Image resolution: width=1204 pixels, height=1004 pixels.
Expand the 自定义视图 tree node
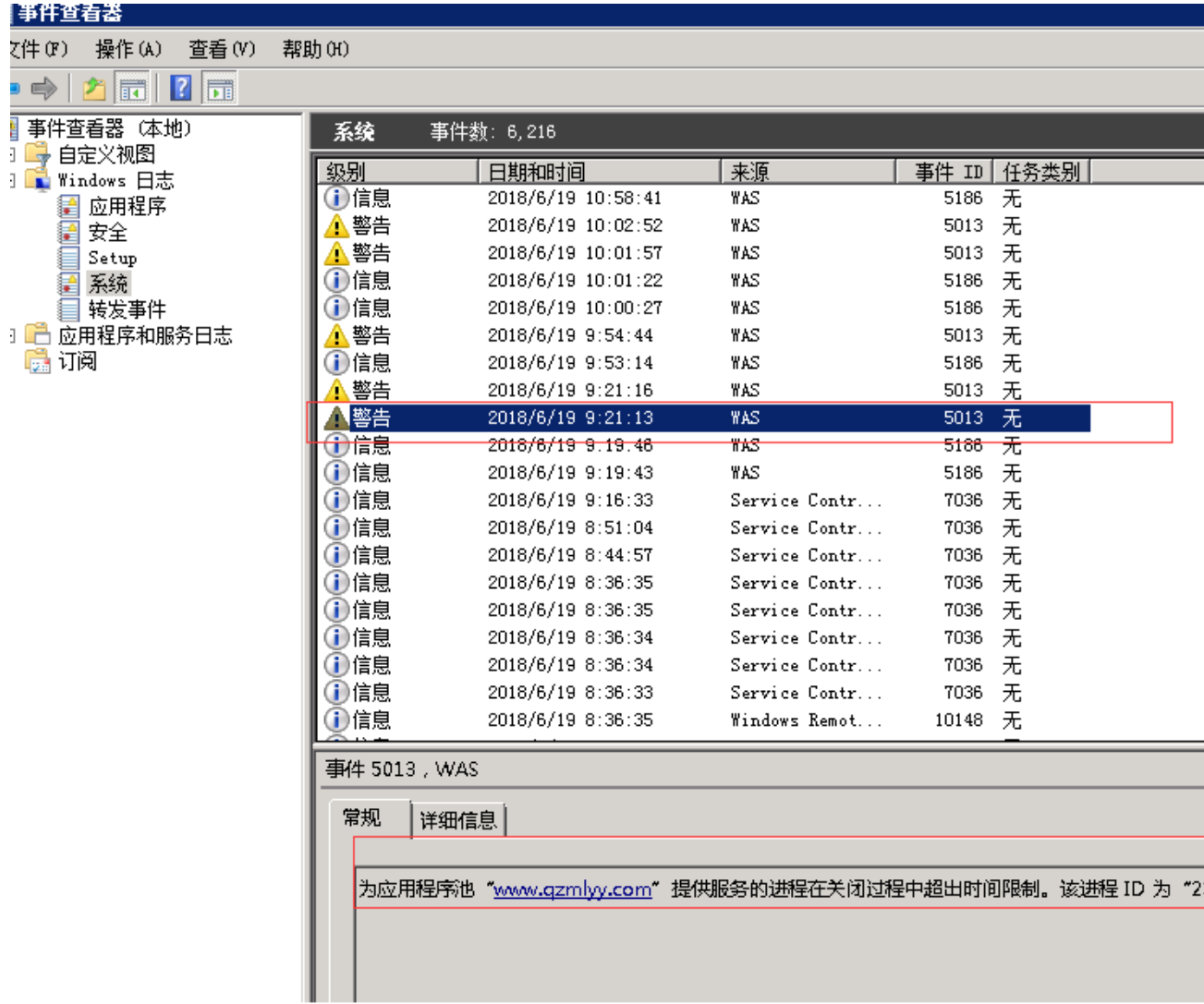click(x=13, y=154)
